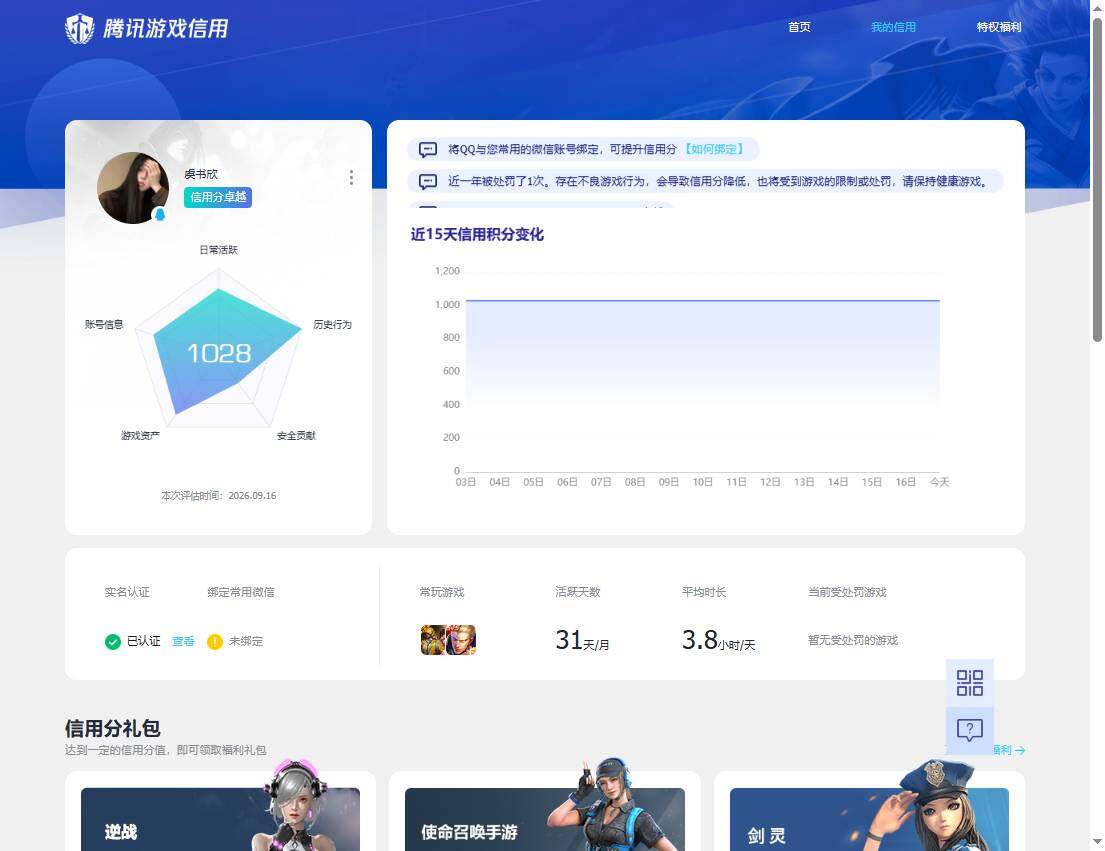
Task: Click the 账号信息 radar axis label
Action: 104,325
